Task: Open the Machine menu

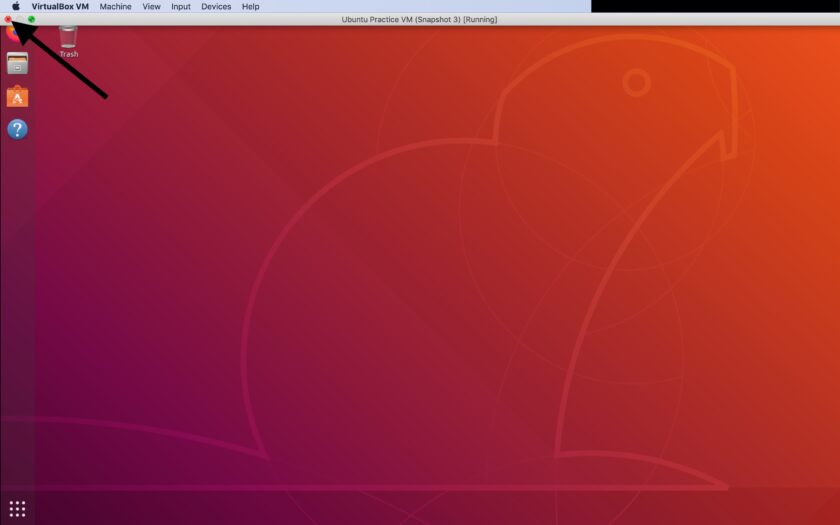Action: point(115,6)
